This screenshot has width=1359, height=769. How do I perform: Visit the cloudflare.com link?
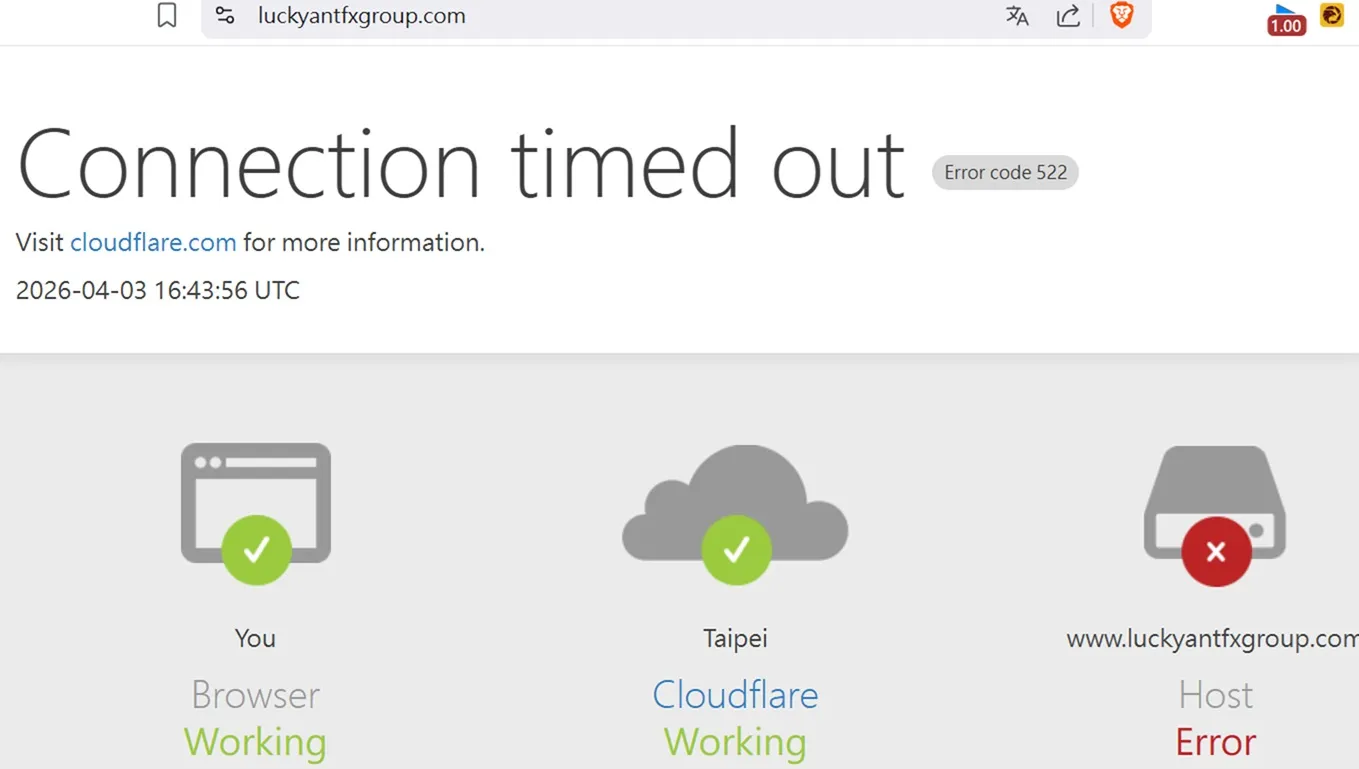tap(153, 242)
